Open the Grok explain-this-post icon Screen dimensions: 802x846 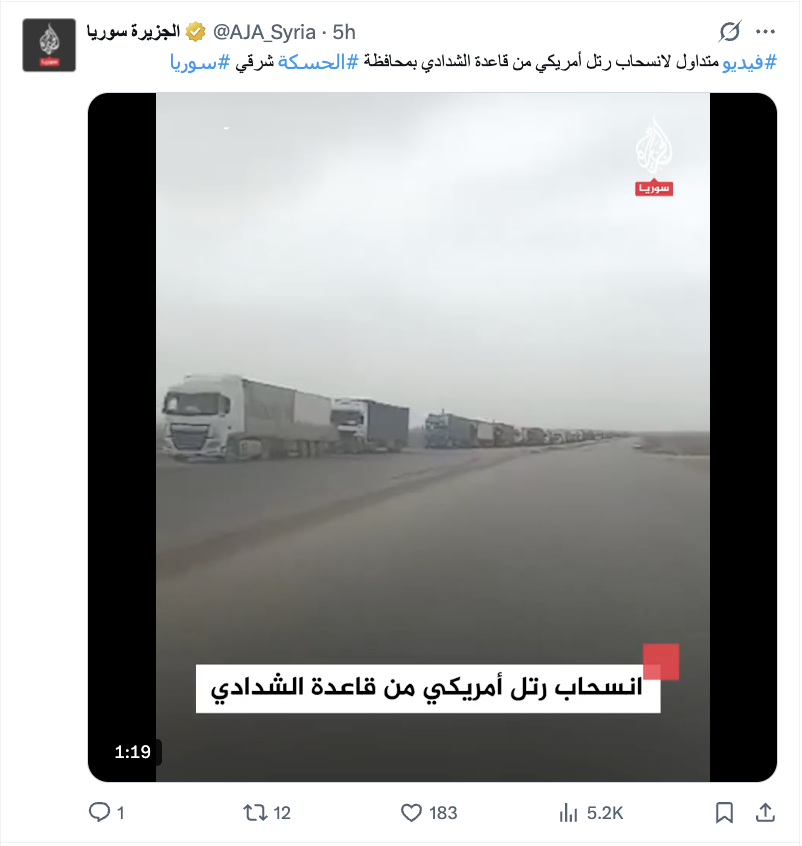(729, 32)
